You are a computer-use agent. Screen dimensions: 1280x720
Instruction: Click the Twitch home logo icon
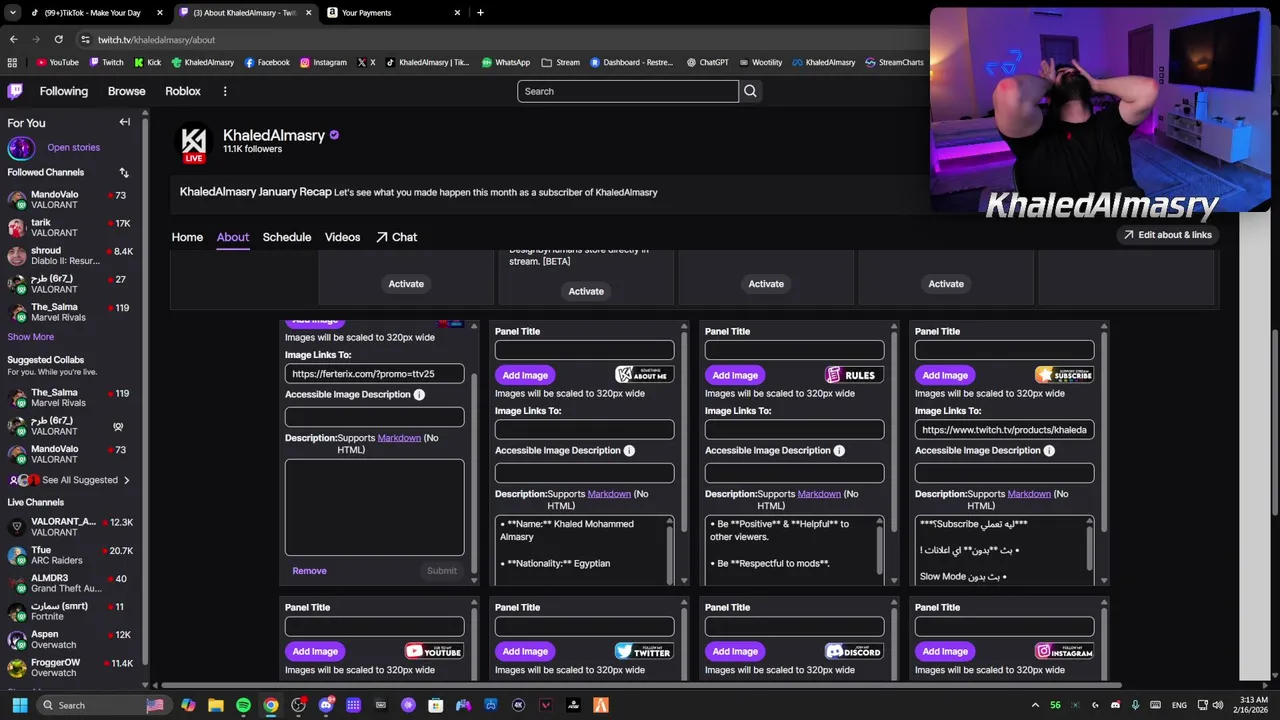15,91
